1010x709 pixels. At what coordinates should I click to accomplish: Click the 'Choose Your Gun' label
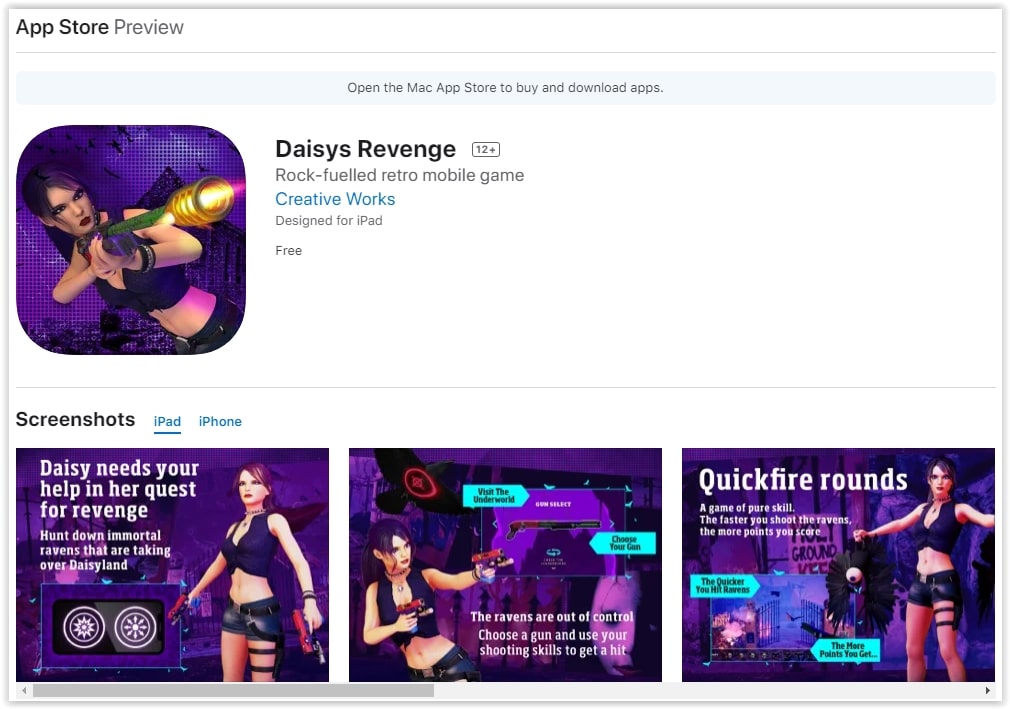click(x=626, y=543)
